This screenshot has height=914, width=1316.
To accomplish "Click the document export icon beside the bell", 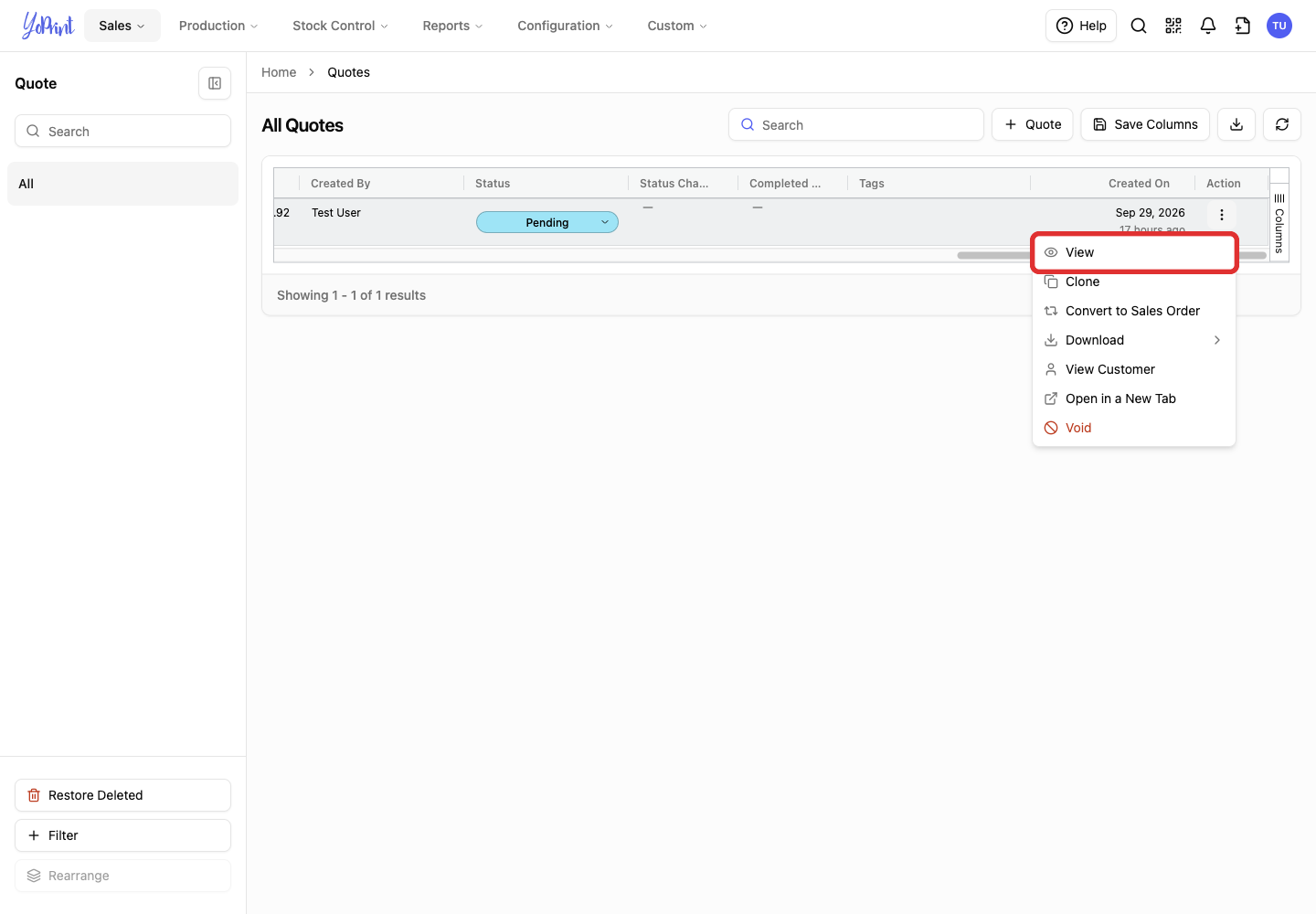I will pos(1243,26).
